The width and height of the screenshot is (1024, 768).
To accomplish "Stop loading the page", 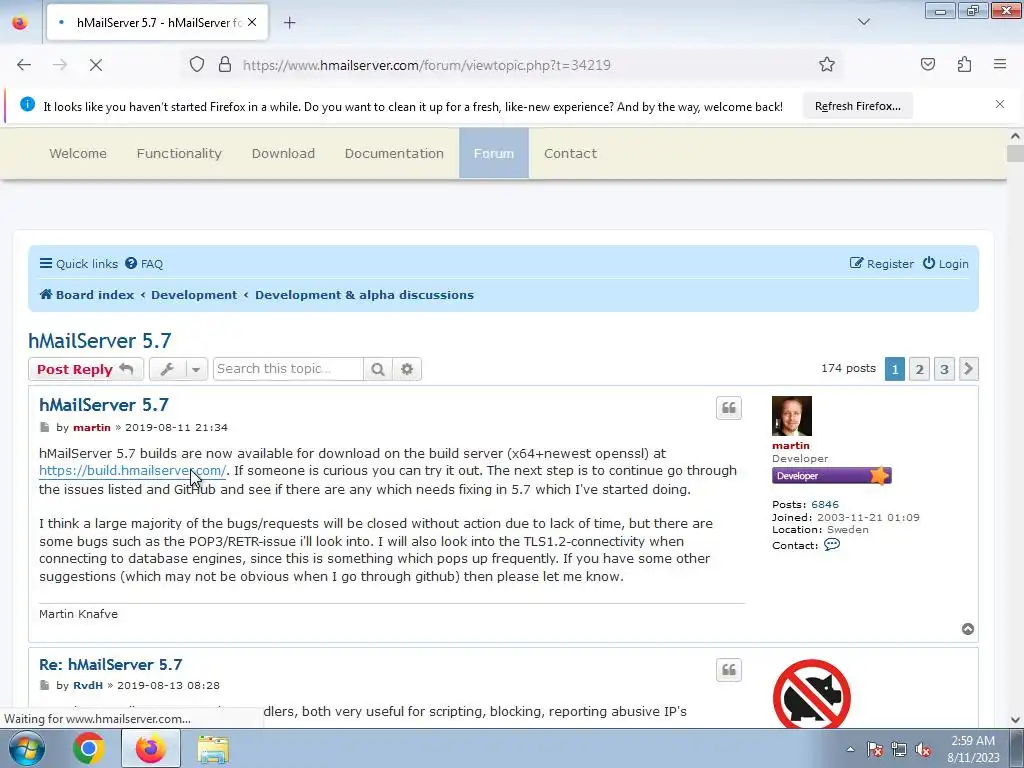I will [95, 65].
